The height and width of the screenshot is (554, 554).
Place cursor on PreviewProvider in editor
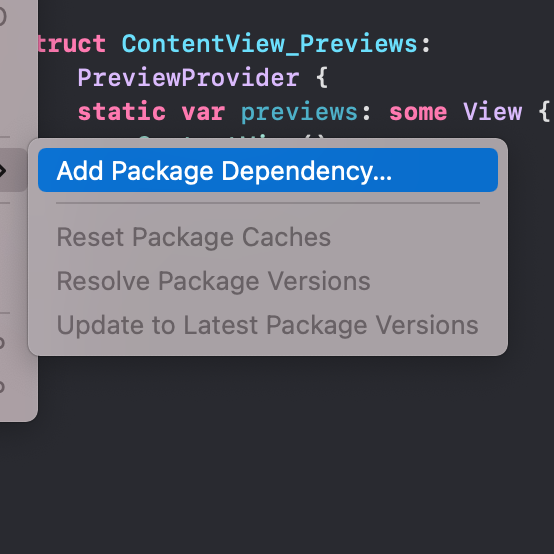point(188,78)
